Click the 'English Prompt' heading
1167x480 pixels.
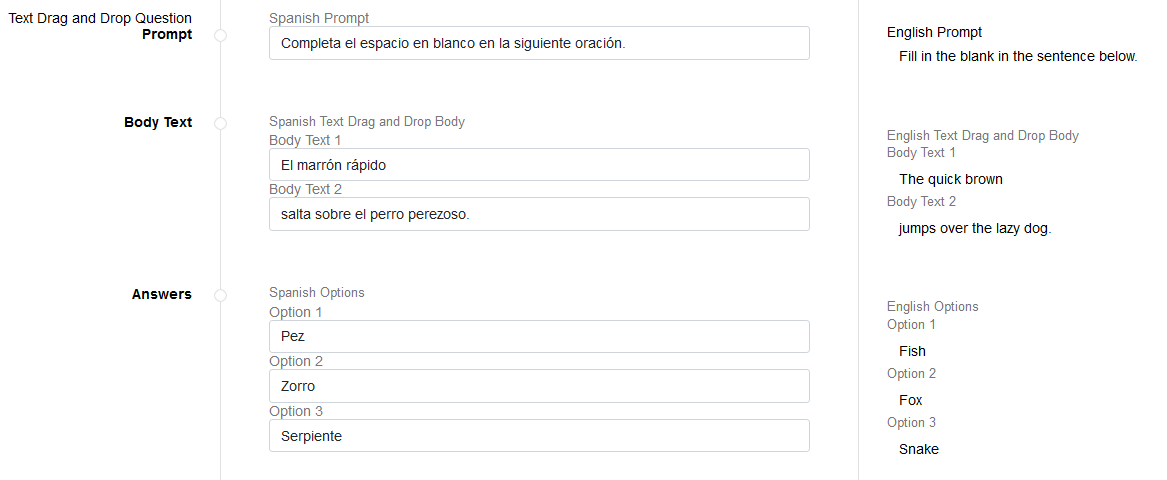934,32
